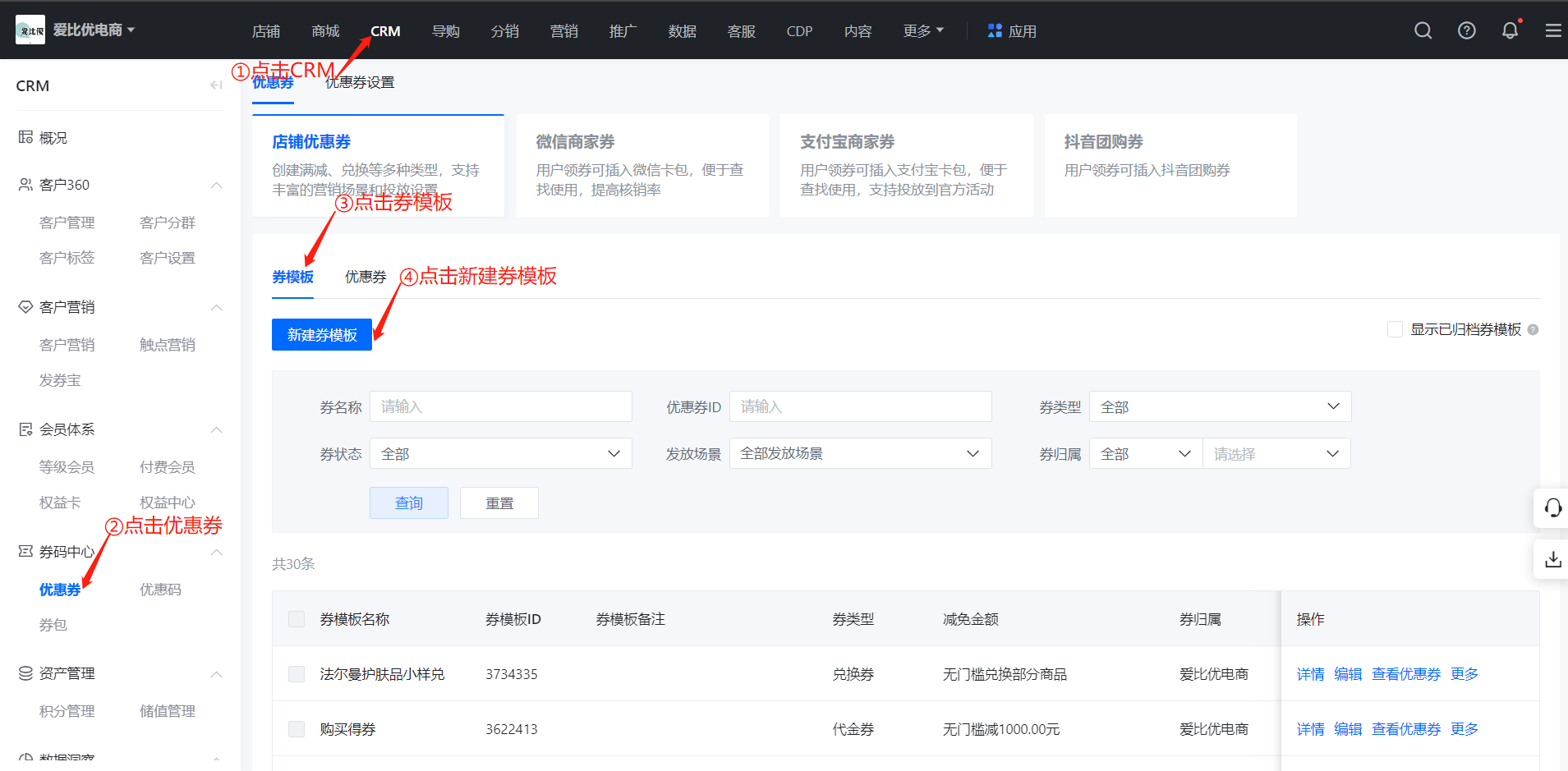
Task: Click the archived template help tooltip icon
Action: pos(1533,330)
